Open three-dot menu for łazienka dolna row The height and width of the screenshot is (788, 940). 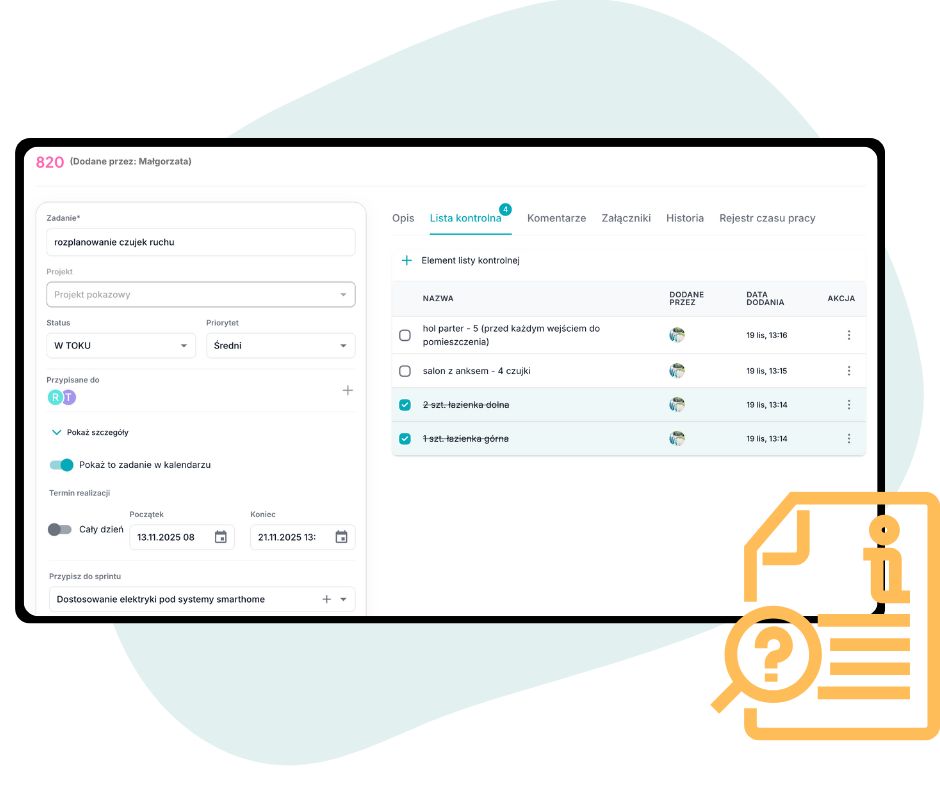[848, 405]
